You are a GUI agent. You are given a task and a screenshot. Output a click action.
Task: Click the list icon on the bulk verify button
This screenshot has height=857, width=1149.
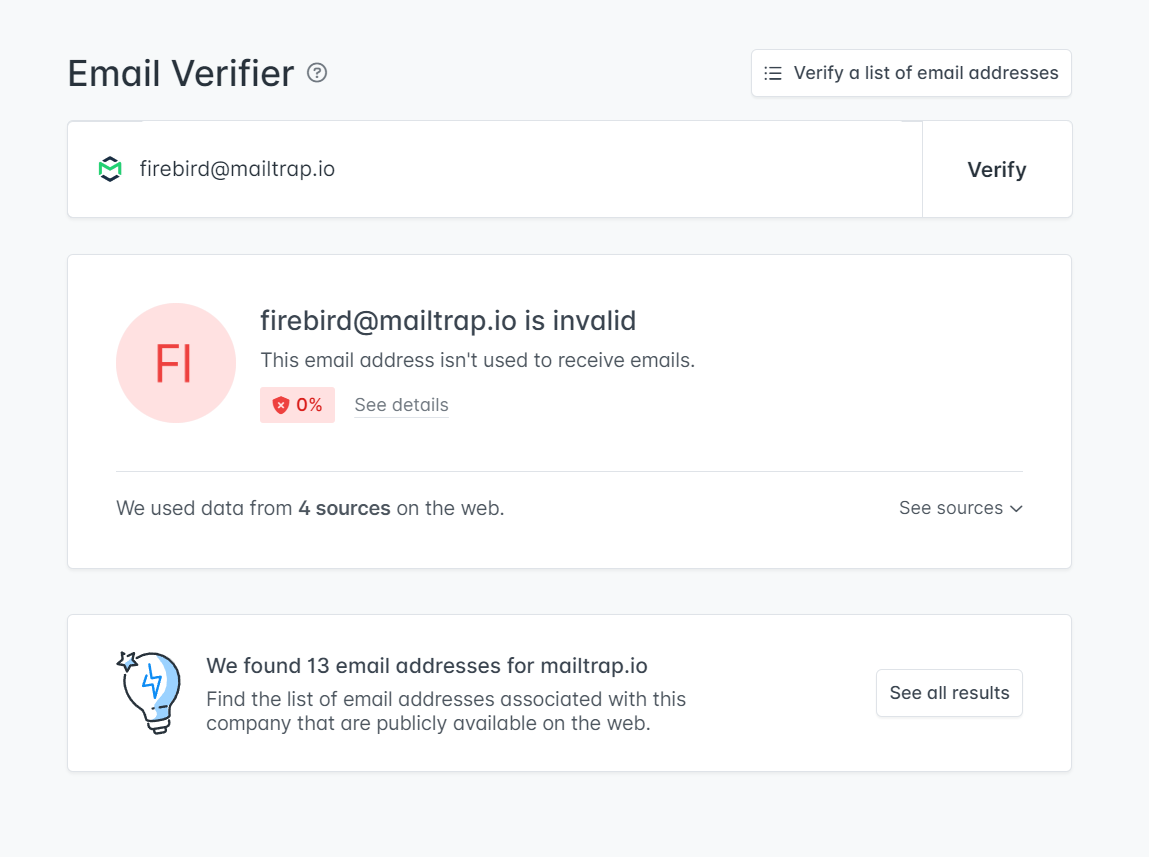coord(772,72)
